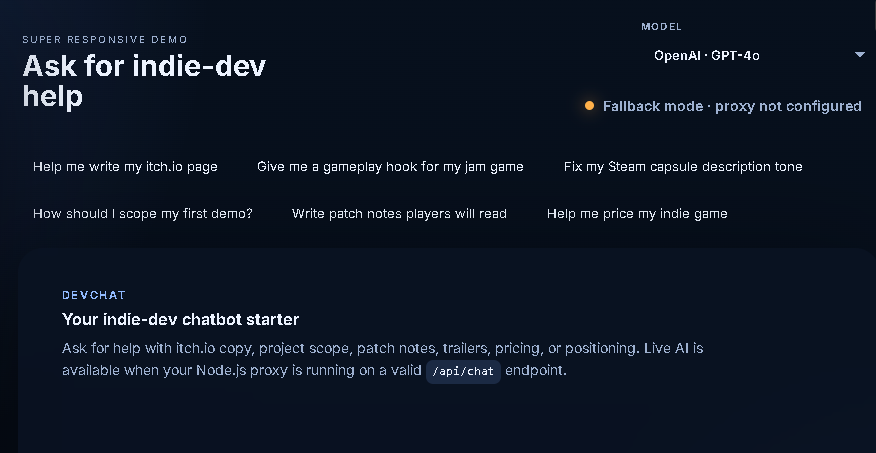Click the 'Ask for indie-dev help' heading
This screenshot has height=453, width=876.
point(144,81)
